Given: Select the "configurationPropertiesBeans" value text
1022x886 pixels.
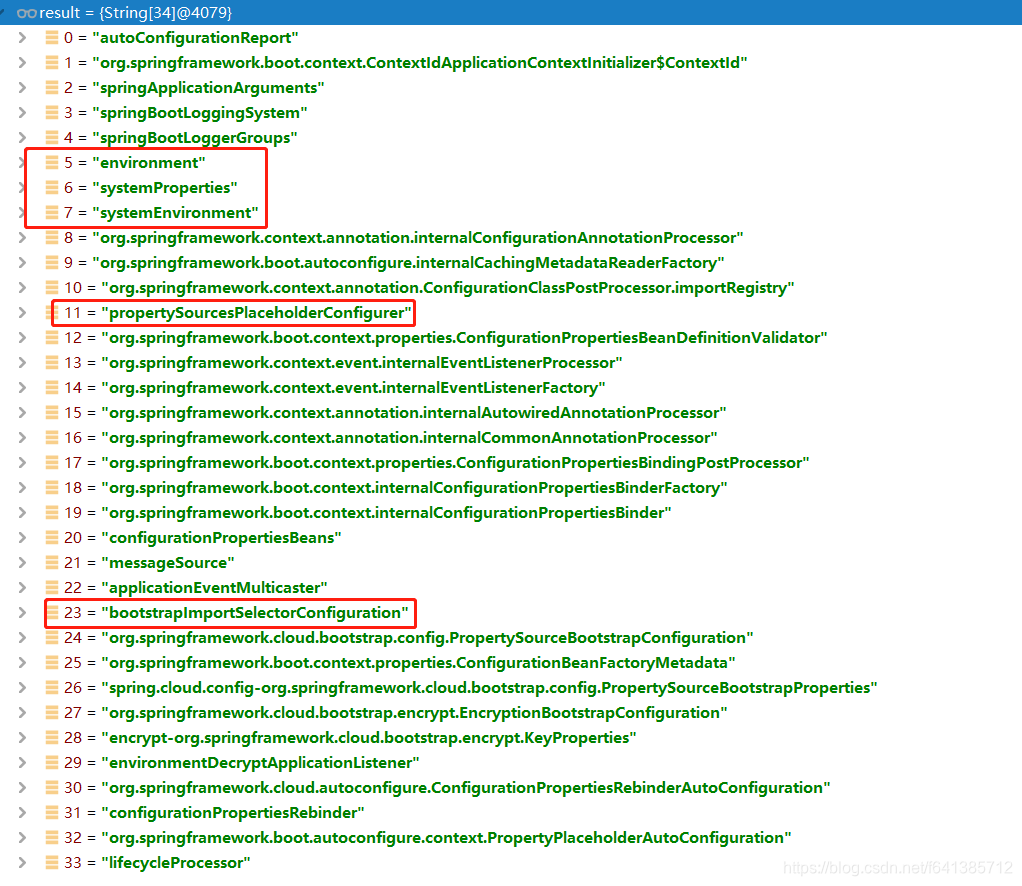Looking at the screenshot, I should pyautogui.click(x=222, y=538).
